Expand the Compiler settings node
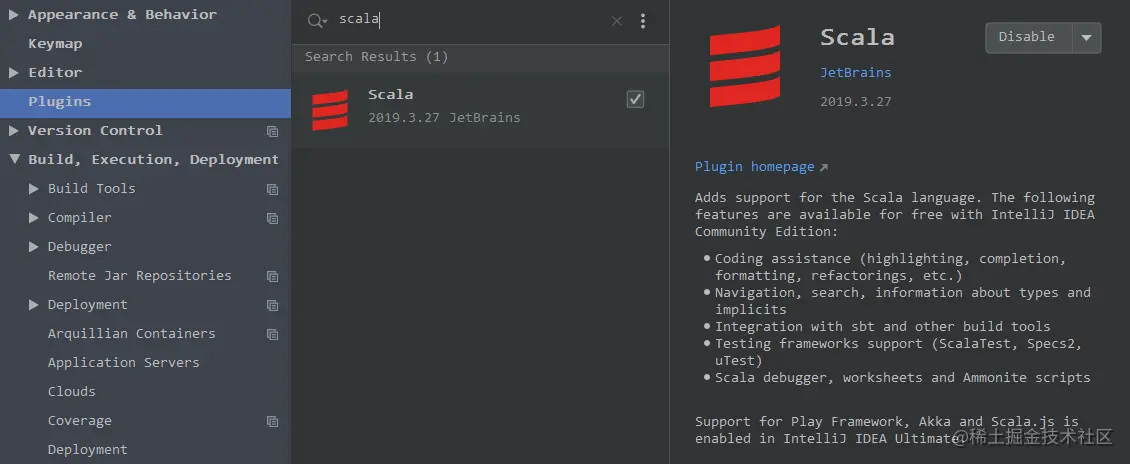 coord(34,218)
